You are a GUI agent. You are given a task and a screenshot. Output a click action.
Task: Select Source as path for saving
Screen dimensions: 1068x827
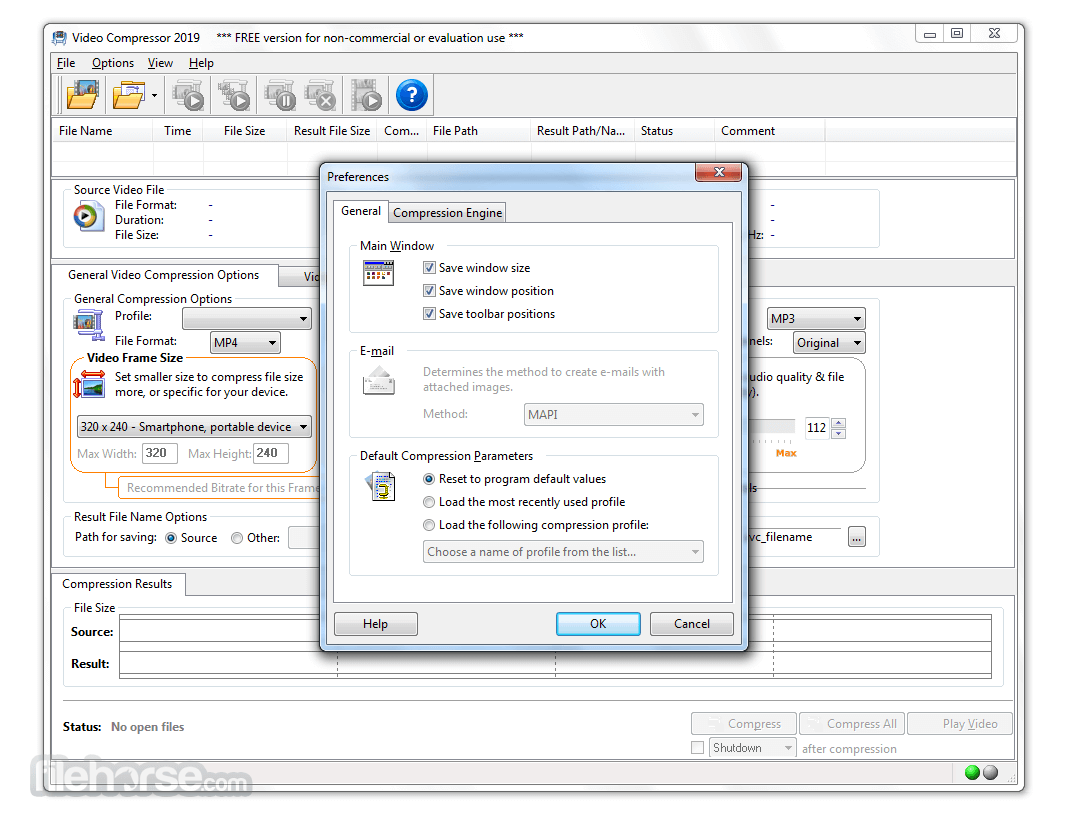pyautogui.click(x=171, y=538)
